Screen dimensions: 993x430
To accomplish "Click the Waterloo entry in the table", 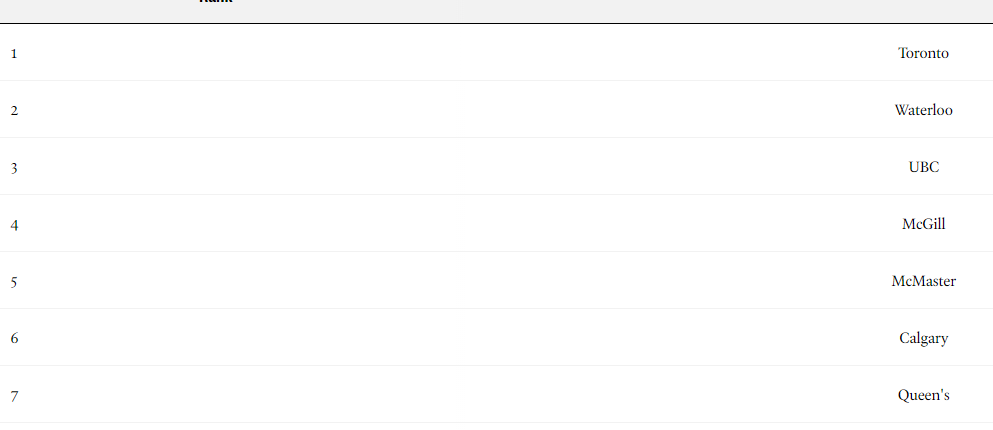I will click(x=923, y=110).
